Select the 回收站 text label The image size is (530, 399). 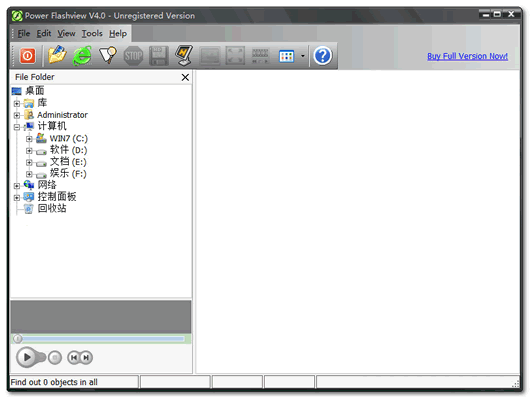[x=52, y=208]
